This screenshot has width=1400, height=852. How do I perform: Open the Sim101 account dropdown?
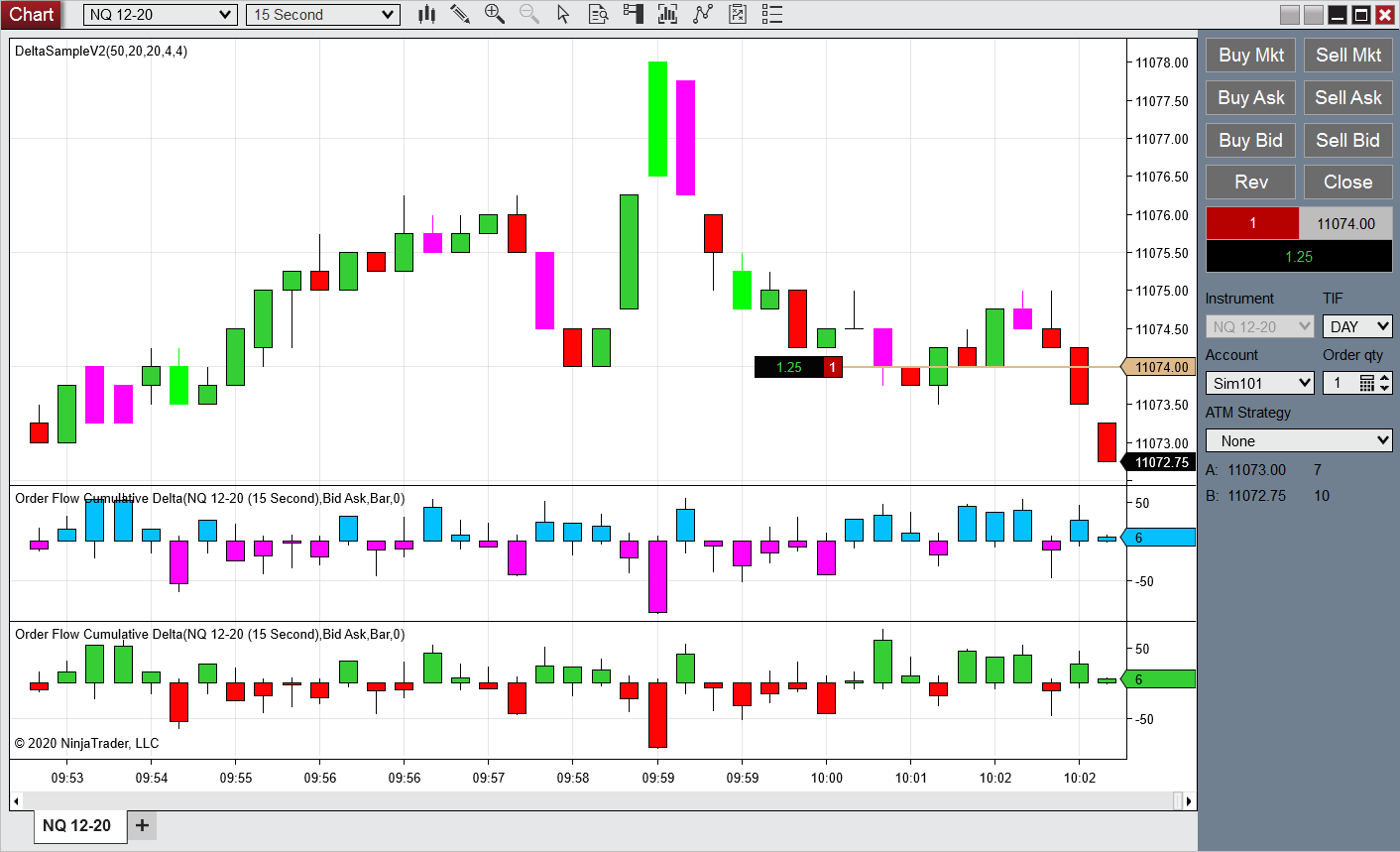coord(1260,383)
